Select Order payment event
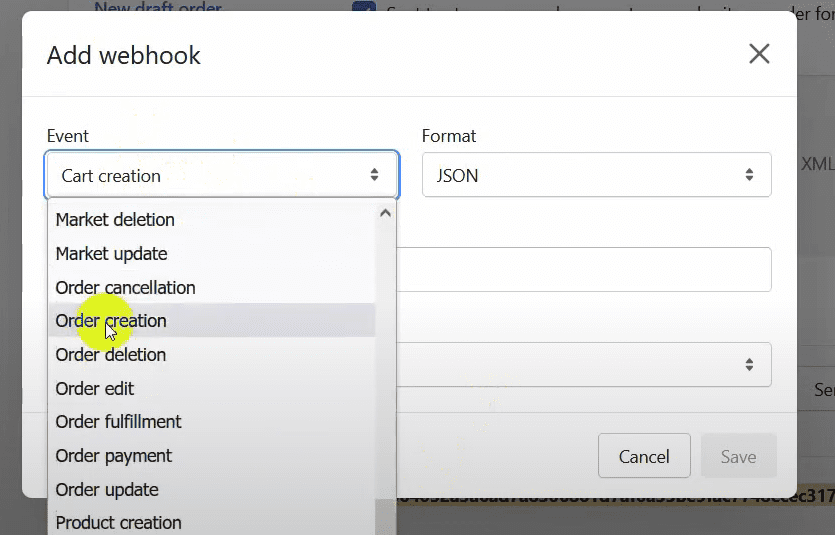This screenshot has width=835, height=535. pyautogui.click(x=114, y=456)
